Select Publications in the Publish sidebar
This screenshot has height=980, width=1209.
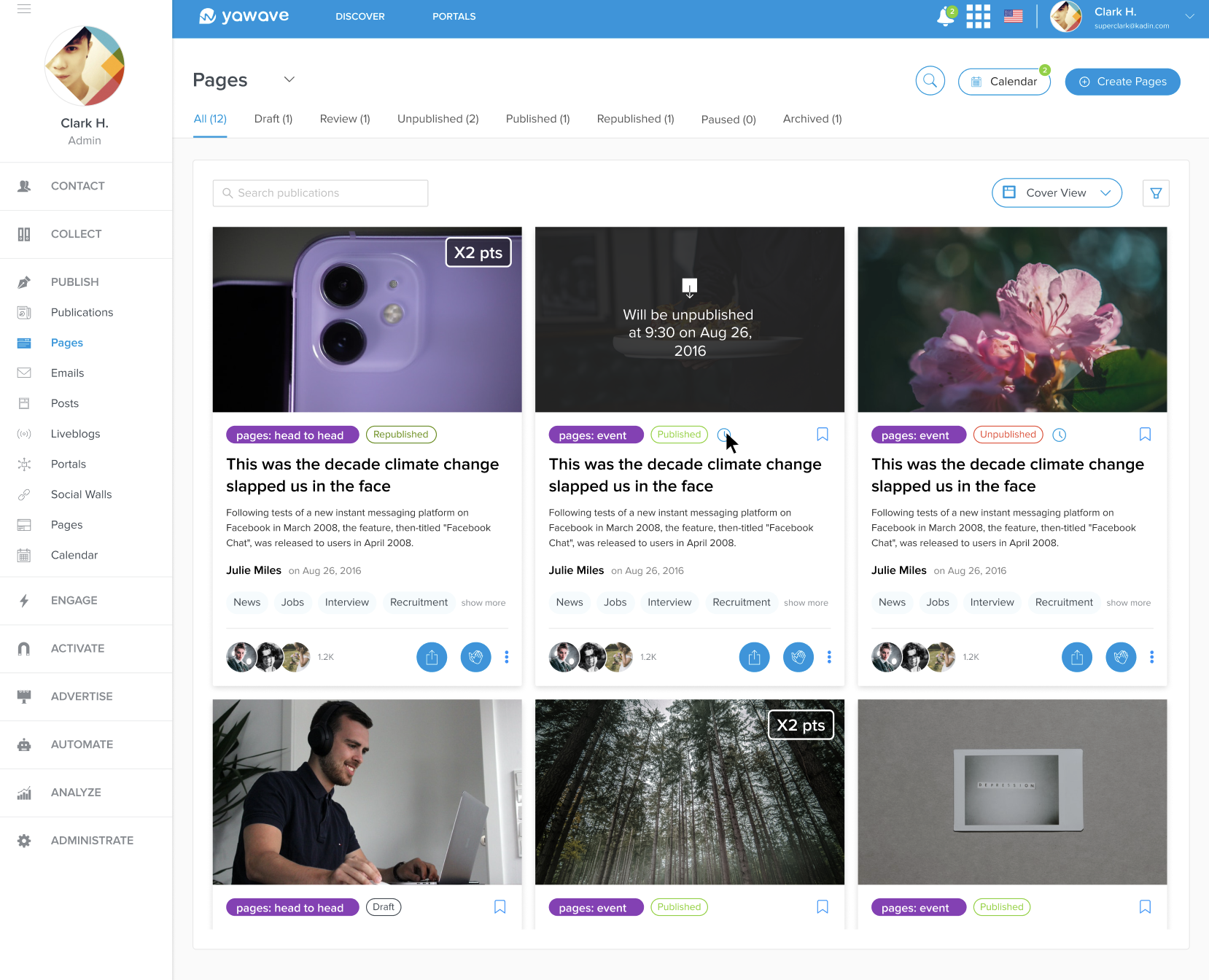(82, 312)
